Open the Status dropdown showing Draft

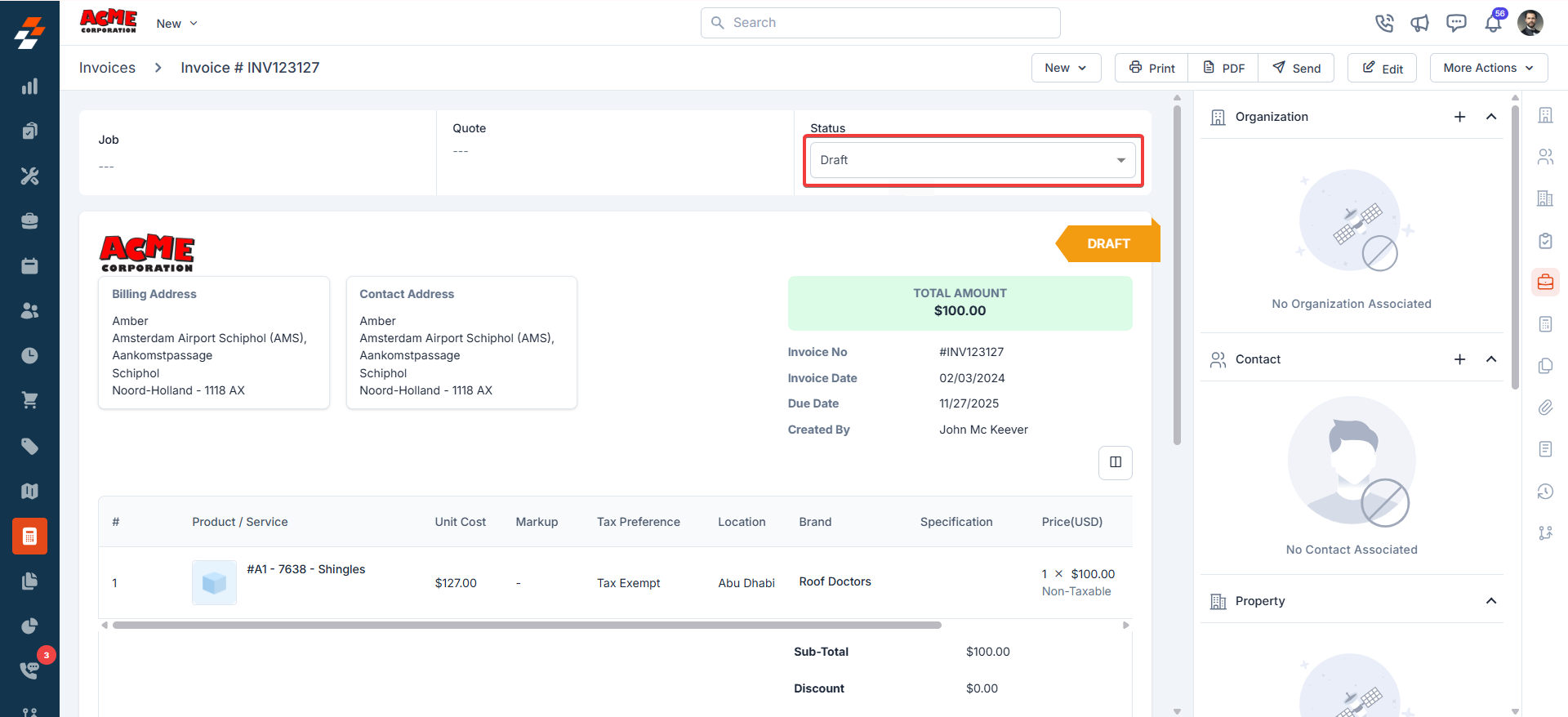(973, 160)
